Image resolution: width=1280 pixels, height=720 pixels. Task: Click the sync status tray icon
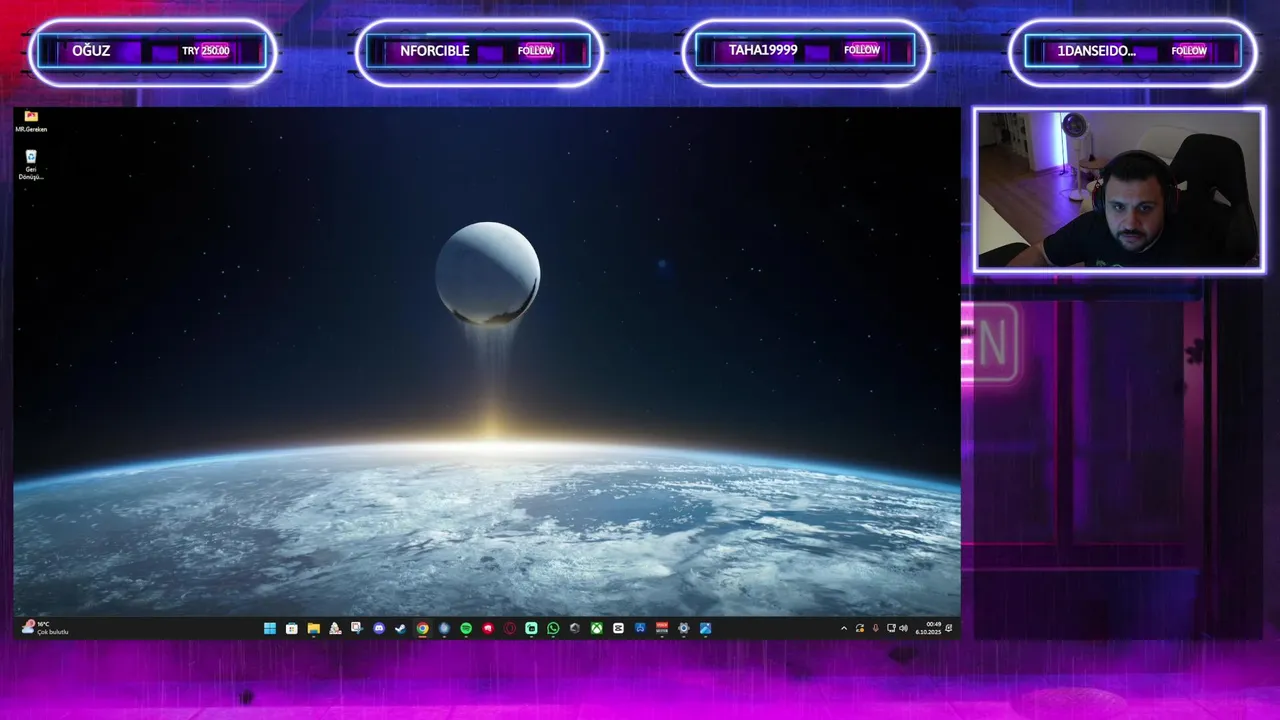tap(860, 628)
